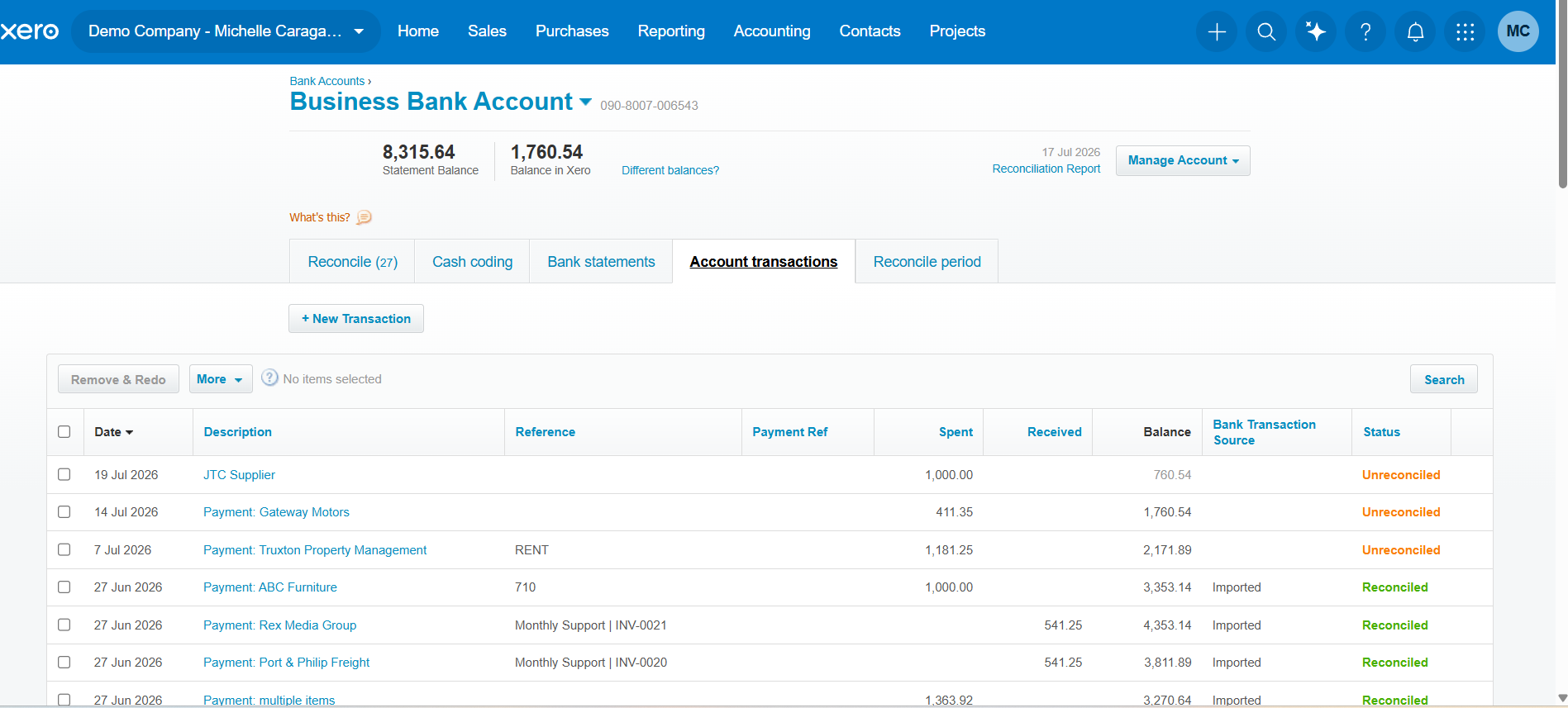The image size is (1568, 708).
Task: Switch to the Reconcile period tab
Action: (x=927, y=262)
